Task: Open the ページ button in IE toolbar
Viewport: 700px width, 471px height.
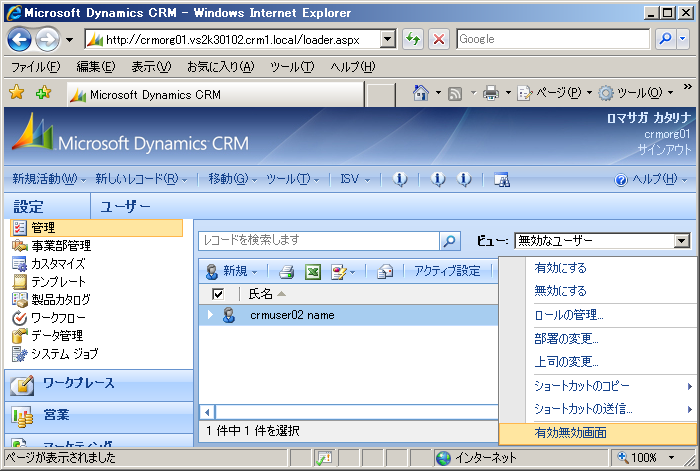Action: pyautogui.click(x=554, y=93)
